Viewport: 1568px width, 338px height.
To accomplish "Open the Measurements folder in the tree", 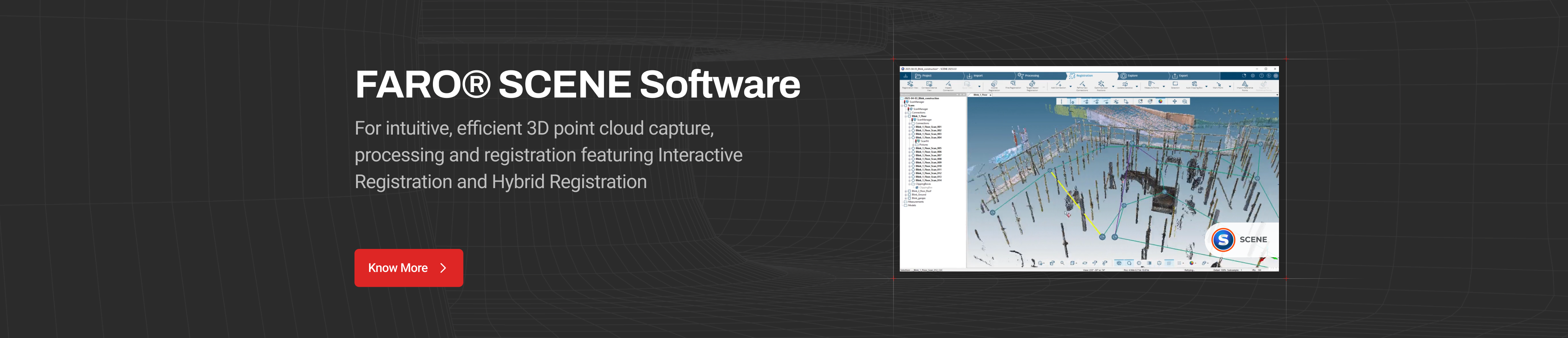I will click(916, 202).
